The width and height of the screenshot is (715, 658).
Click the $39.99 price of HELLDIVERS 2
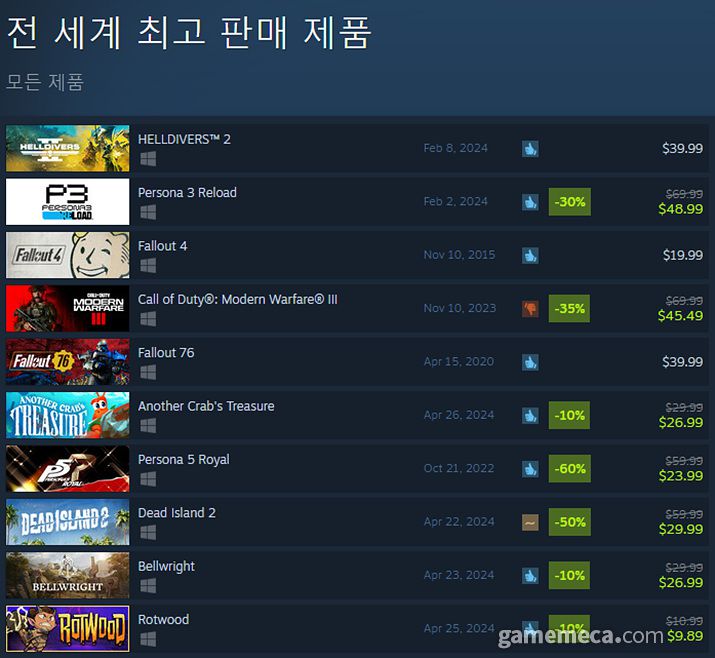(x=682, y=148)
